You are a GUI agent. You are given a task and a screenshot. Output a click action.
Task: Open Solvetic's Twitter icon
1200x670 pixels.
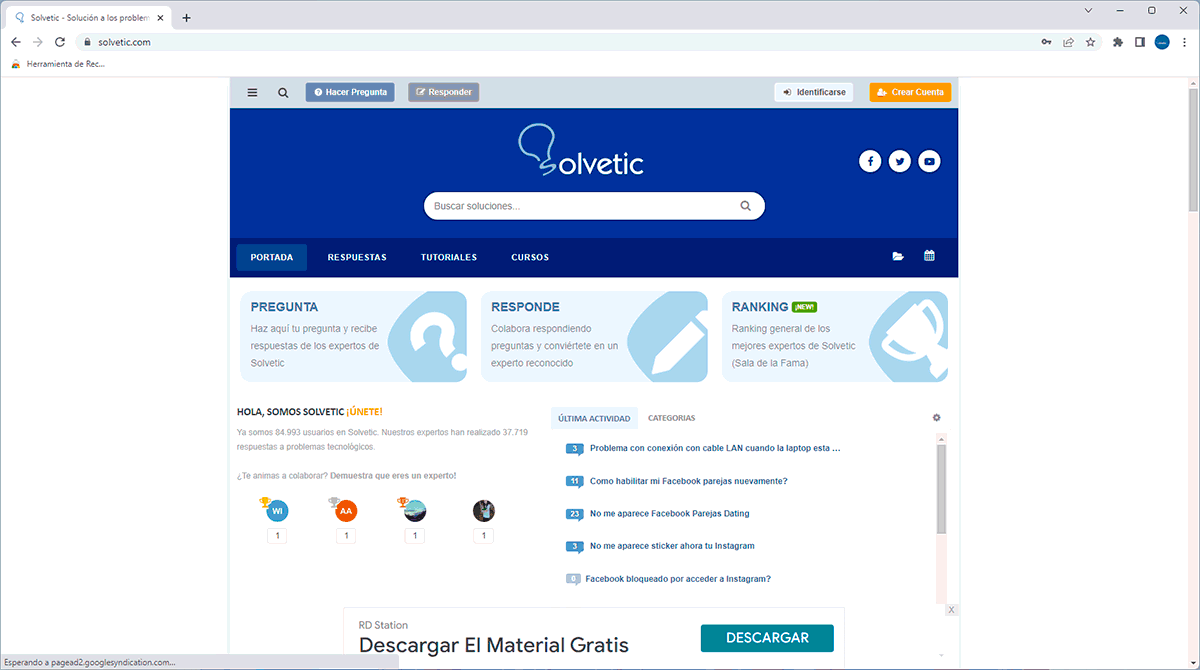(899, 161)
